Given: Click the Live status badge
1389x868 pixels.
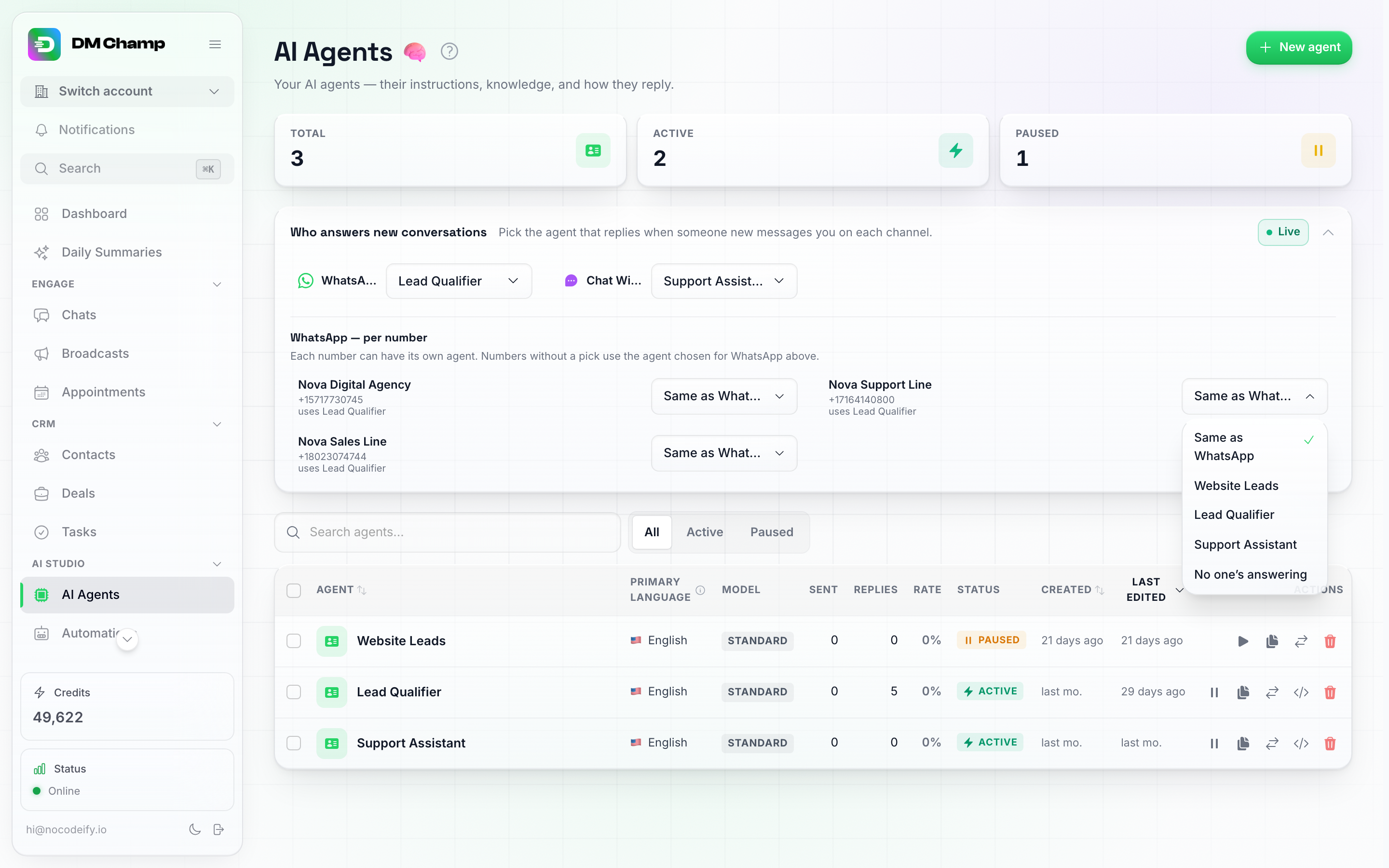Looking at the screenshot, I should (1283, 232).
